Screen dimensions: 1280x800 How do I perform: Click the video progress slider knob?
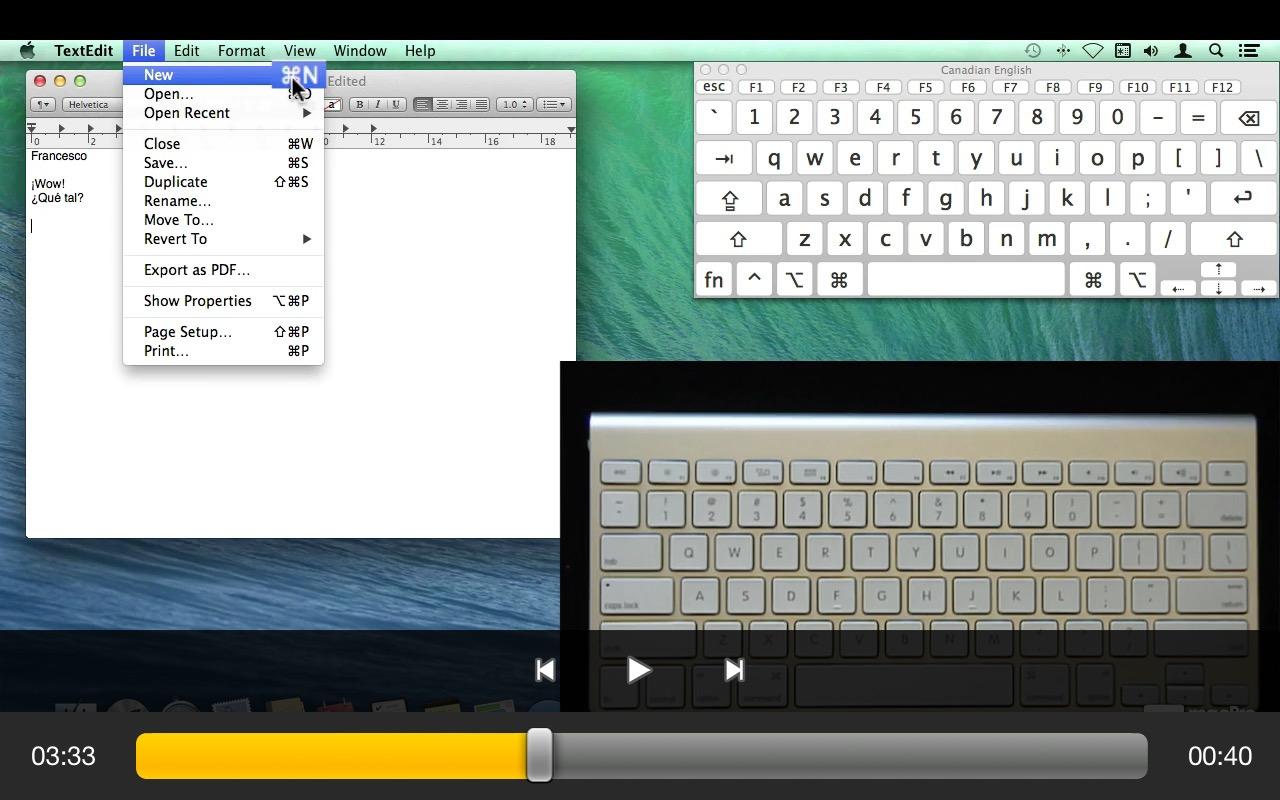539,755
